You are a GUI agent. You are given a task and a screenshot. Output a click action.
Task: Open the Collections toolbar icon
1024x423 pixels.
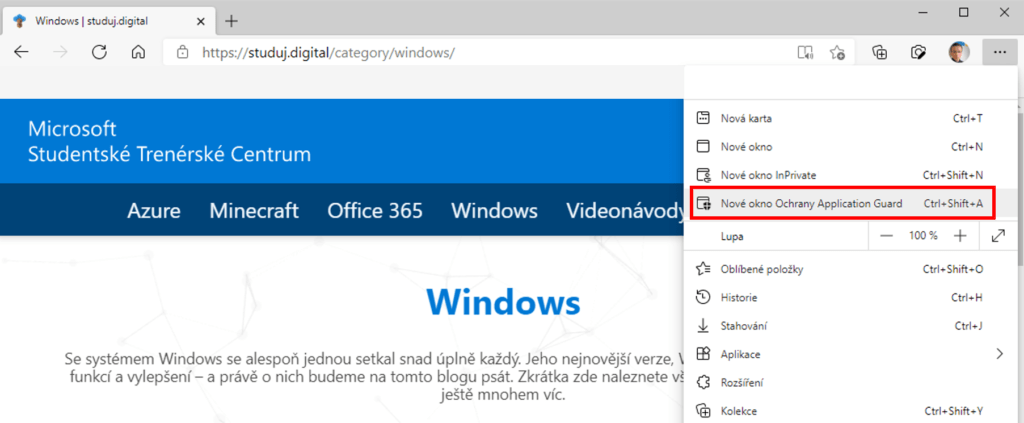(x=880, y=52)
